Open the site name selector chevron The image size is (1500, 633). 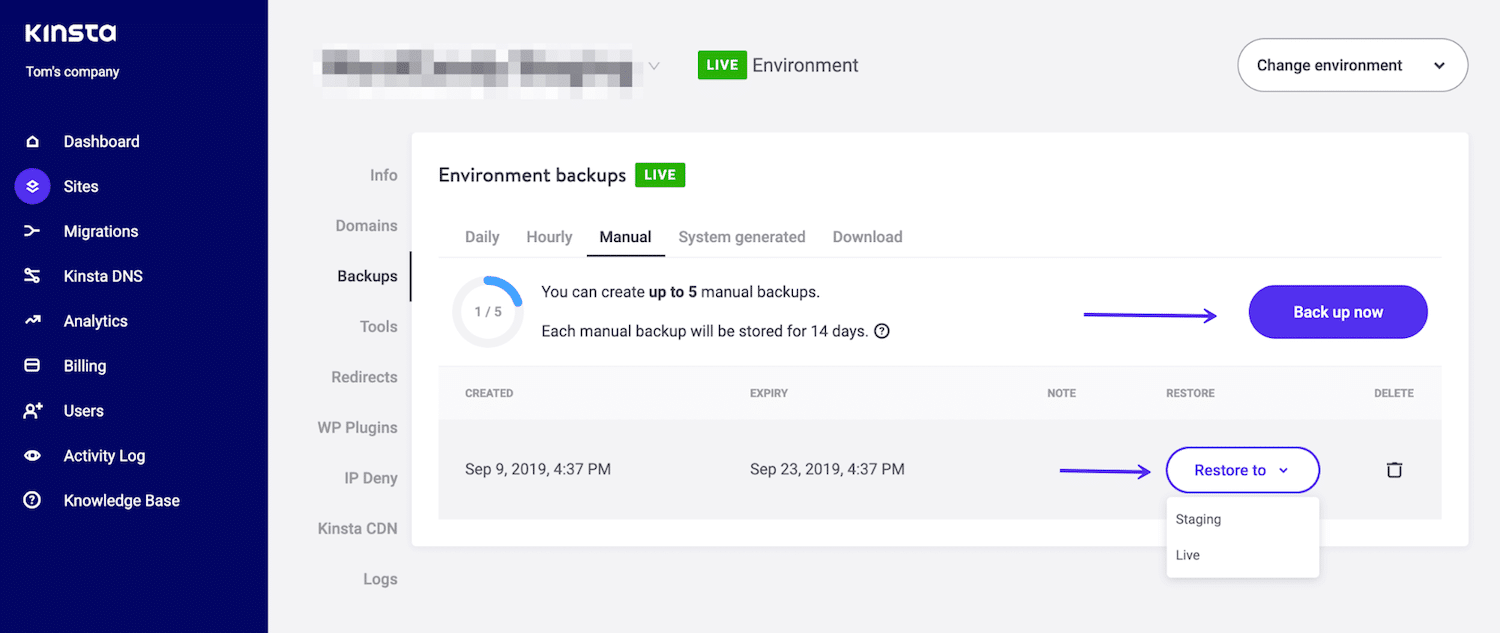tap(654, 65)
